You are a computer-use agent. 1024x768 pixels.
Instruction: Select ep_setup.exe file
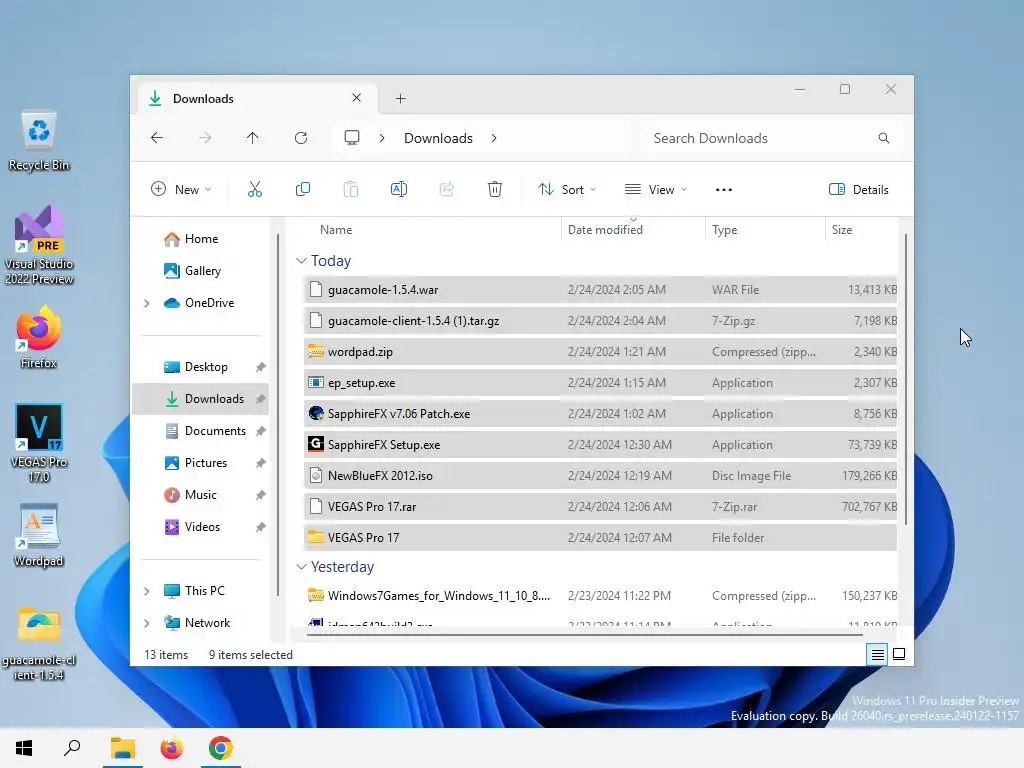click(x=600, y=383)
